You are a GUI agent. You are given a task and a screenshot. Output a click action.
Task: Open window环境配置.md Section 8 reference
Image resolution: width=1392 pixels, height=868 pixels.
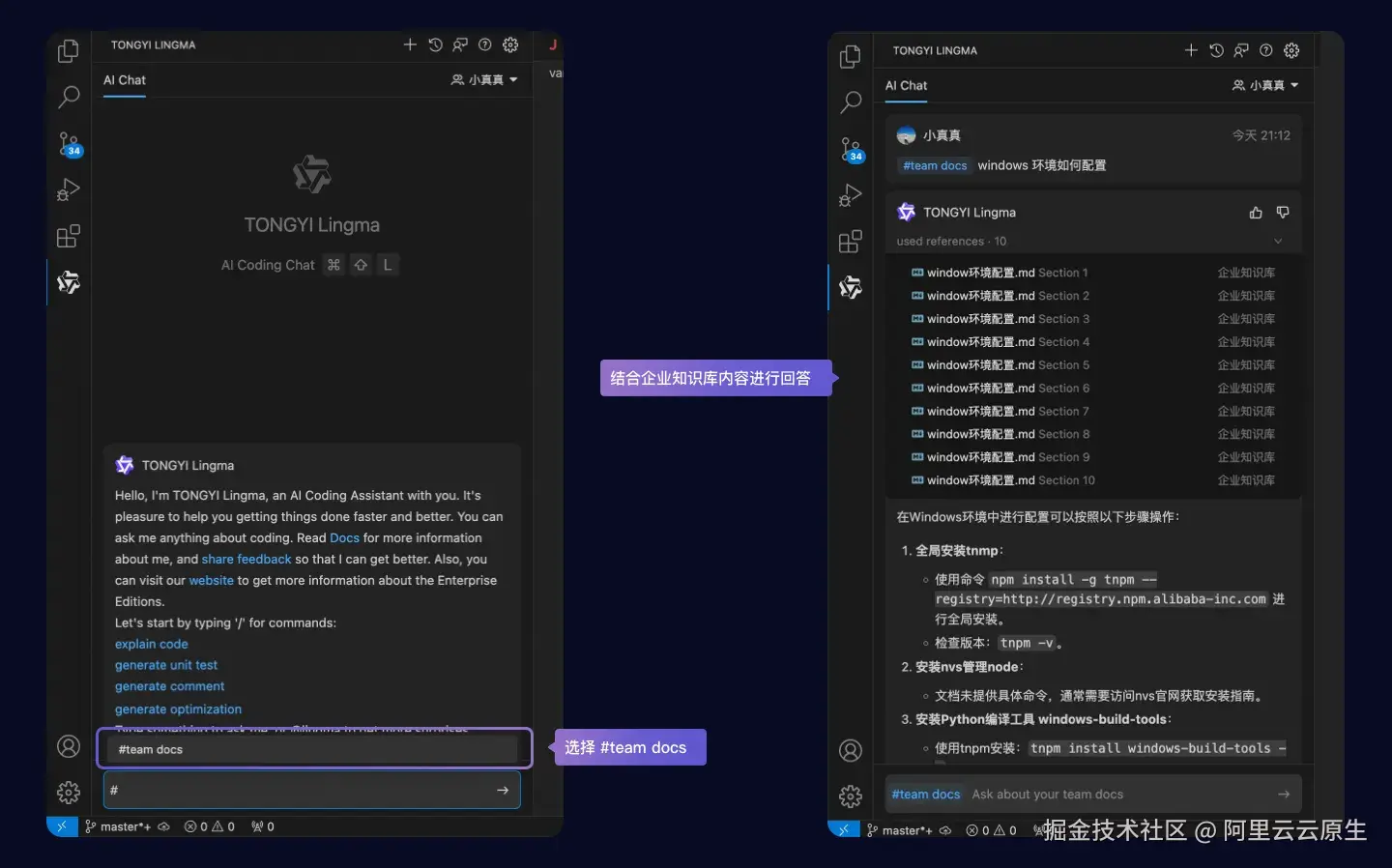point(1093,435)
